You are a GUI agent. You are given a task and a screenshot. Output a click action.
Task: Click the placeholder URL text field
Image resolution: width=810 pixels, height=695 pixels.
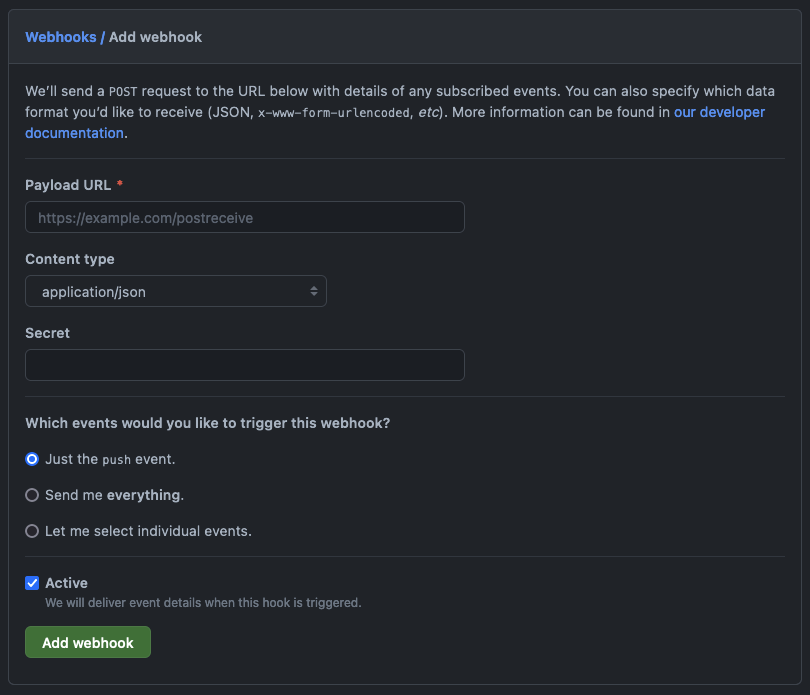[244, 217]
